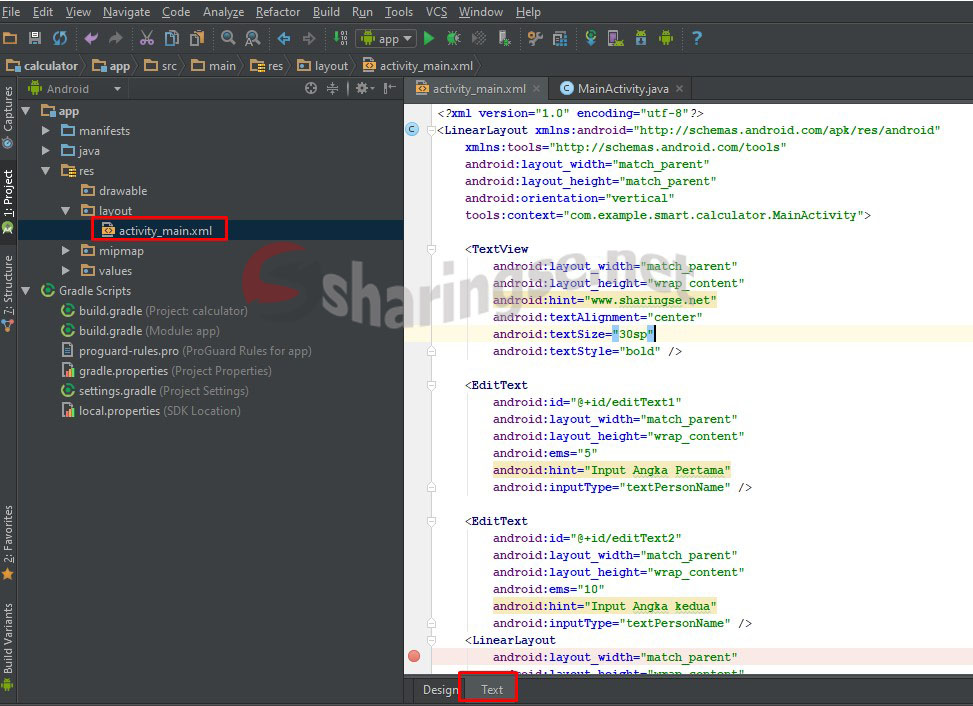Open the 7: Structure side tool window

tap(8, 292)
